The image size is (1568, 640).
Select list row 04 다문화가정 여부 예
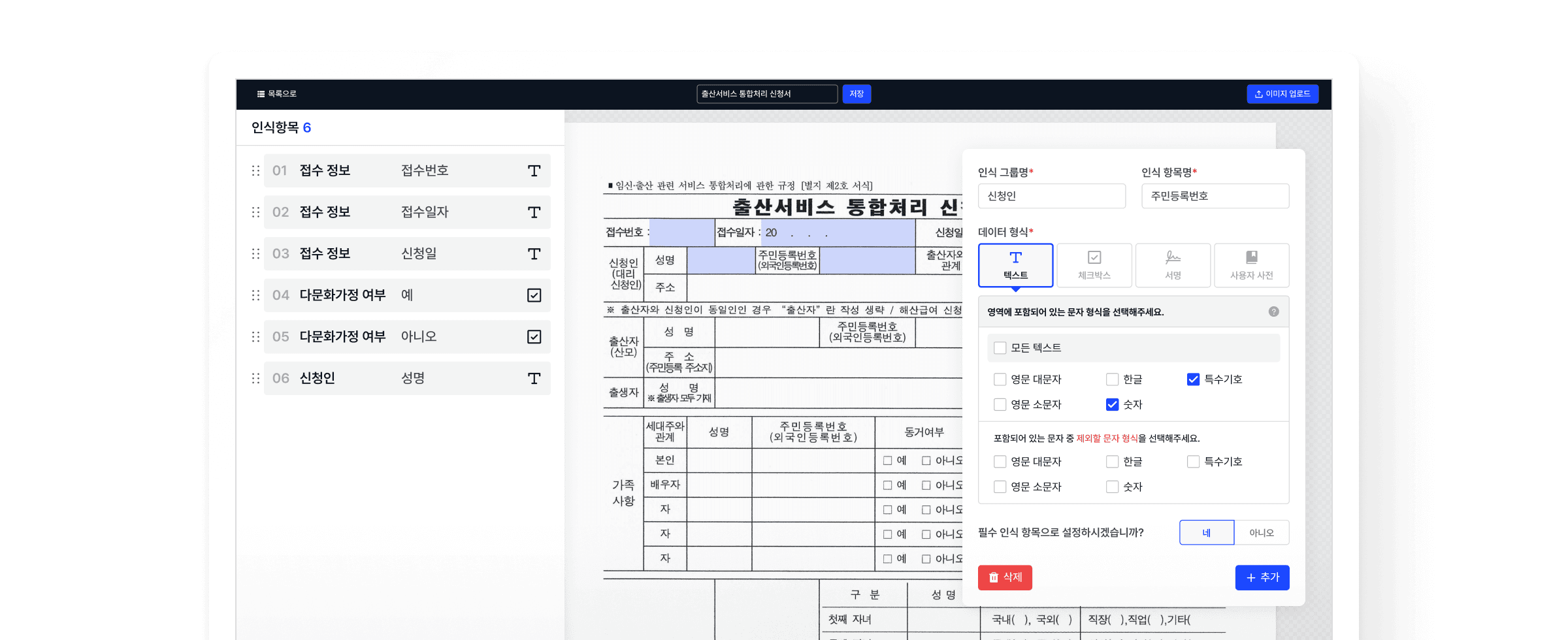407,295
